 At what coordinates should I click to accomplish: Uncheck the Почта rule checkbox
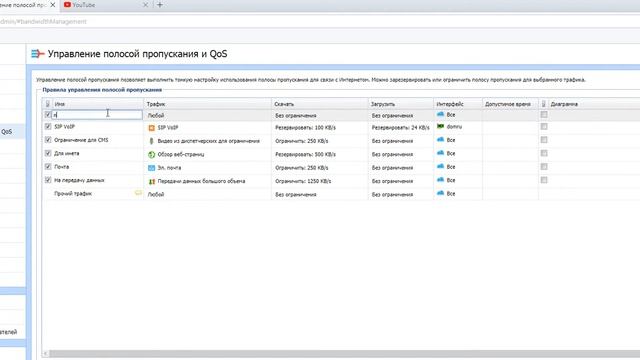[x=48, y=167]
